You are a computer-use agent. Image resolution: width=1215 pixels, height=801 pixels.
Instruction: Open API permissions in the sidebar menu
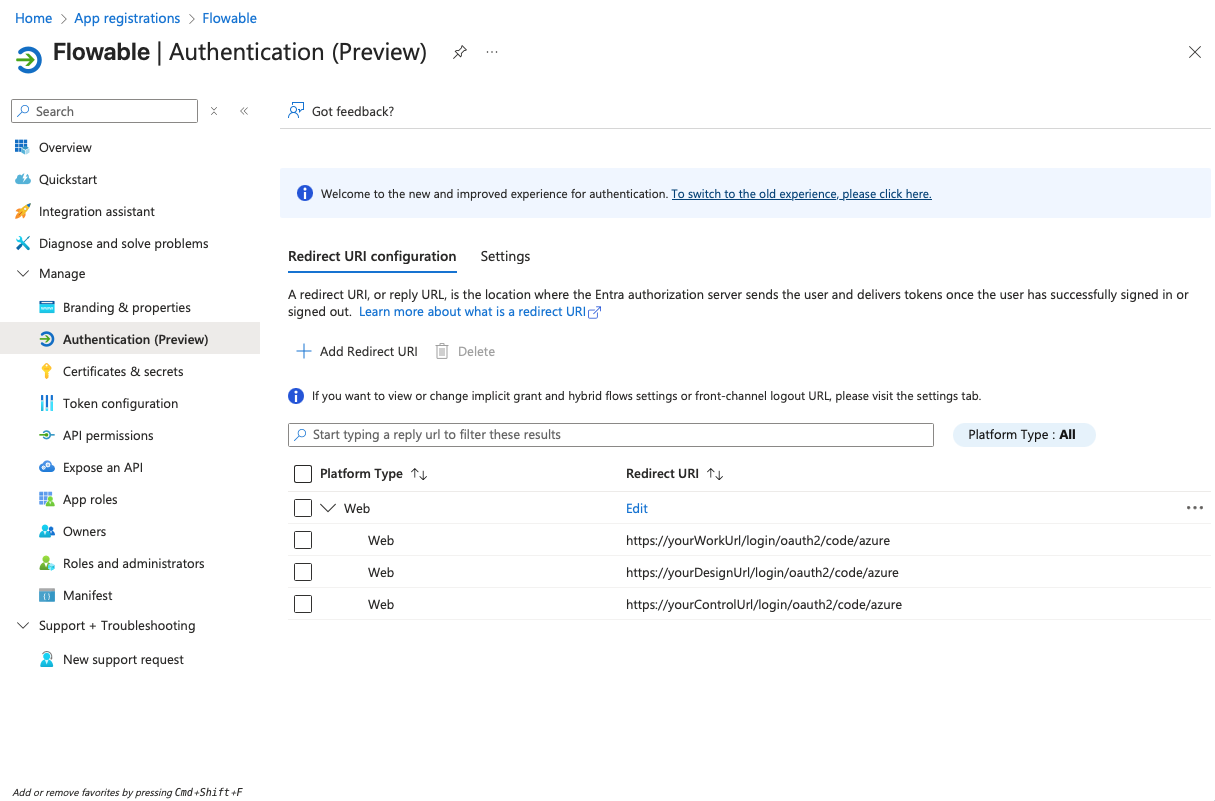[108, 435]
